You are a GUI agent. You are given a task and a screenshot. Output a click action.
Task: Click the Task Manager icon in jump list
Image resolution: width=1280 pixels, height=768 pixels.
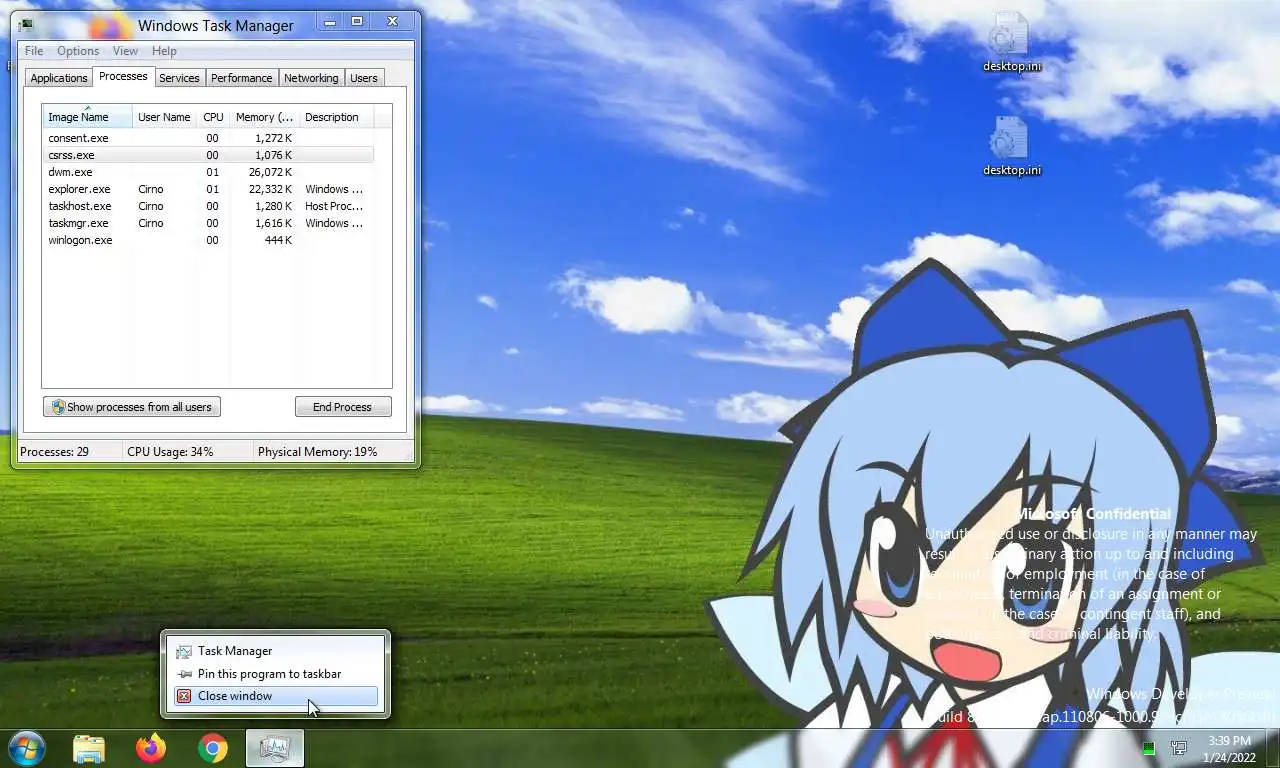[184, 651]
